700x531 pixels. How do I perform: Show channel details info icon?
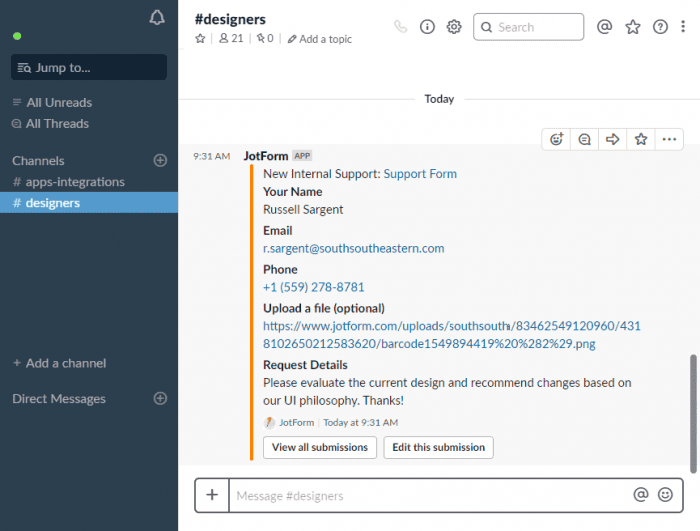coord(427,27)
